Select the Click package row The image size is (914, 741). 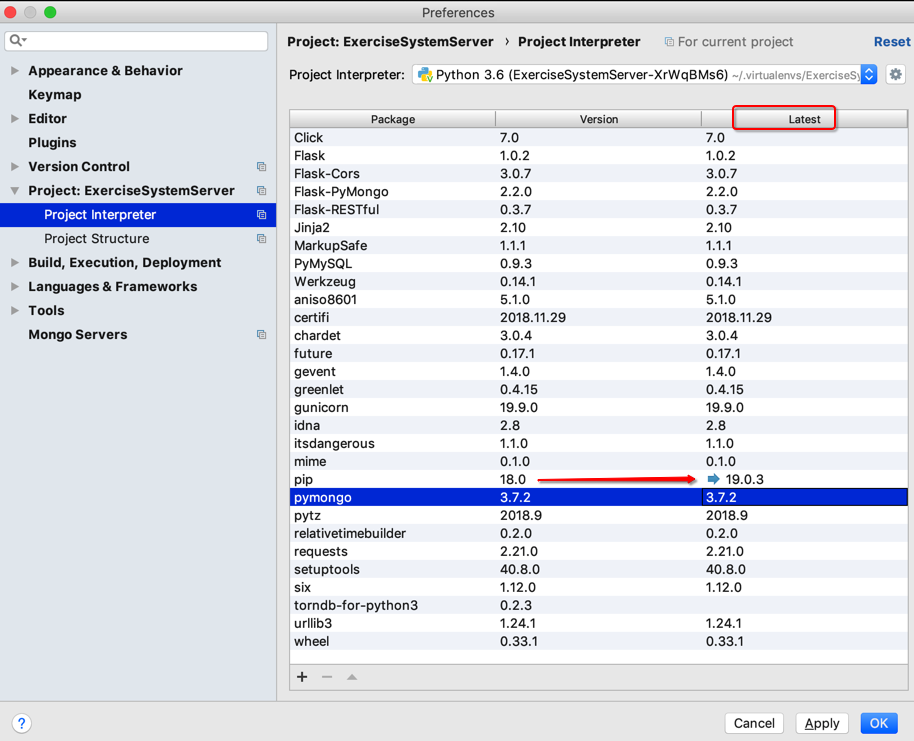pos(599,138)
